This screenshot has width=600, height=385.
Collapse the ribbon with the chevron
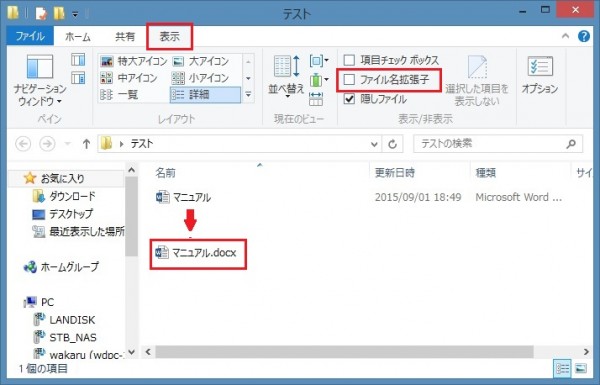(x=565, y=36)
